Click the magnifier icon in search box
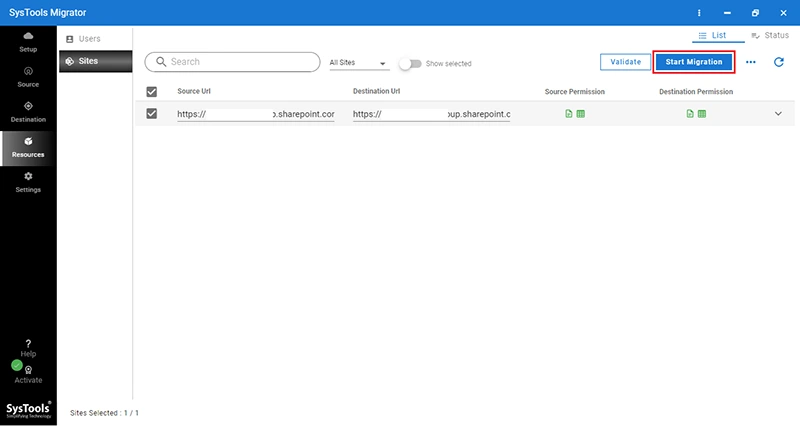 click(x=161, y=62)
